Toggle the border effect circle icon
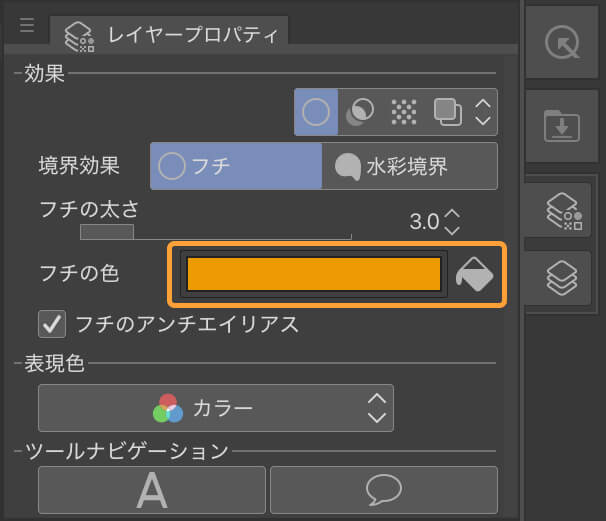 coord(316,112)
